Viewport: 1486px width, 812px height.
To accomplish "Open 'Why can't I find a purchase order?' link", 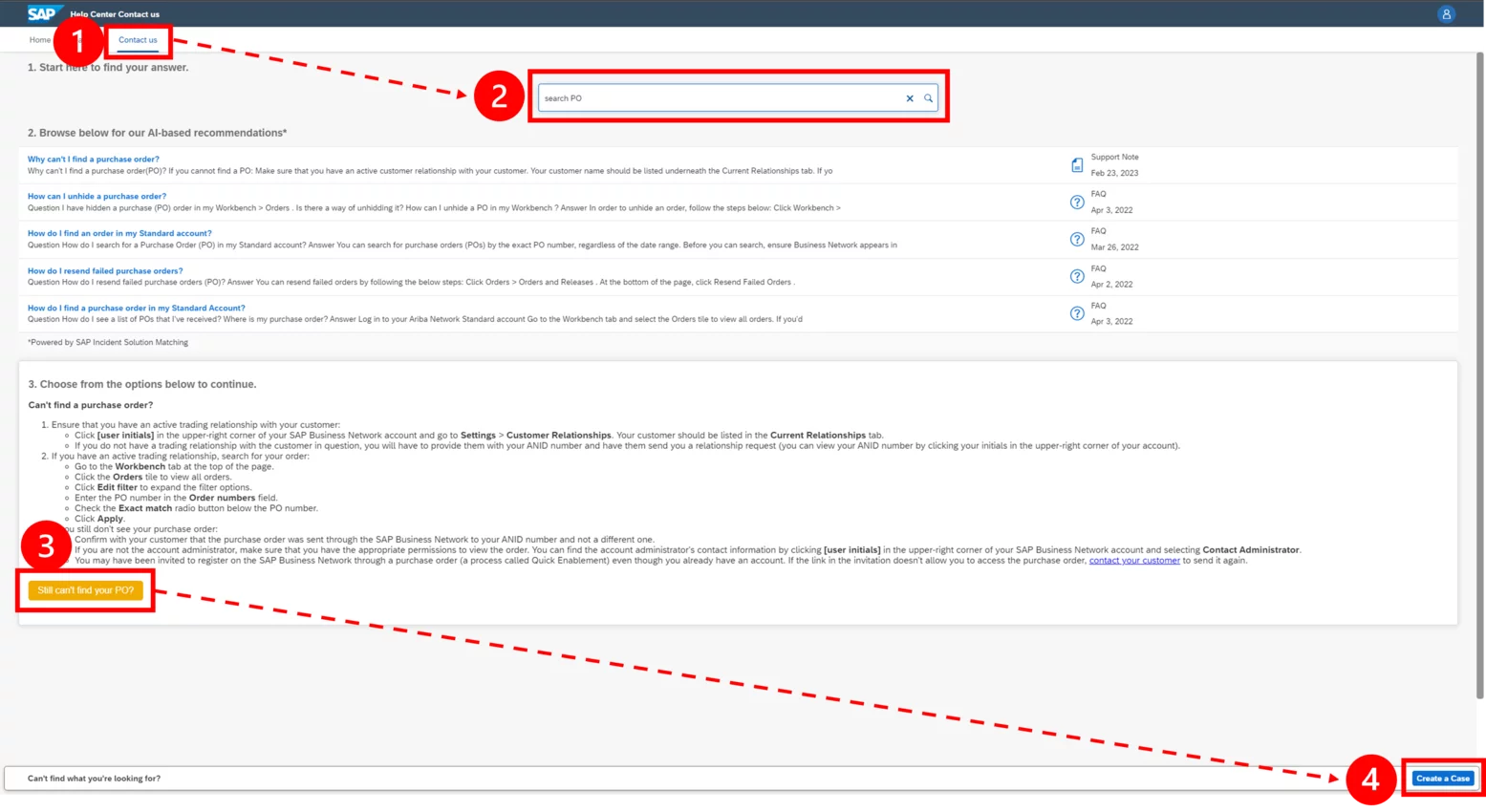I will [94, 160].
